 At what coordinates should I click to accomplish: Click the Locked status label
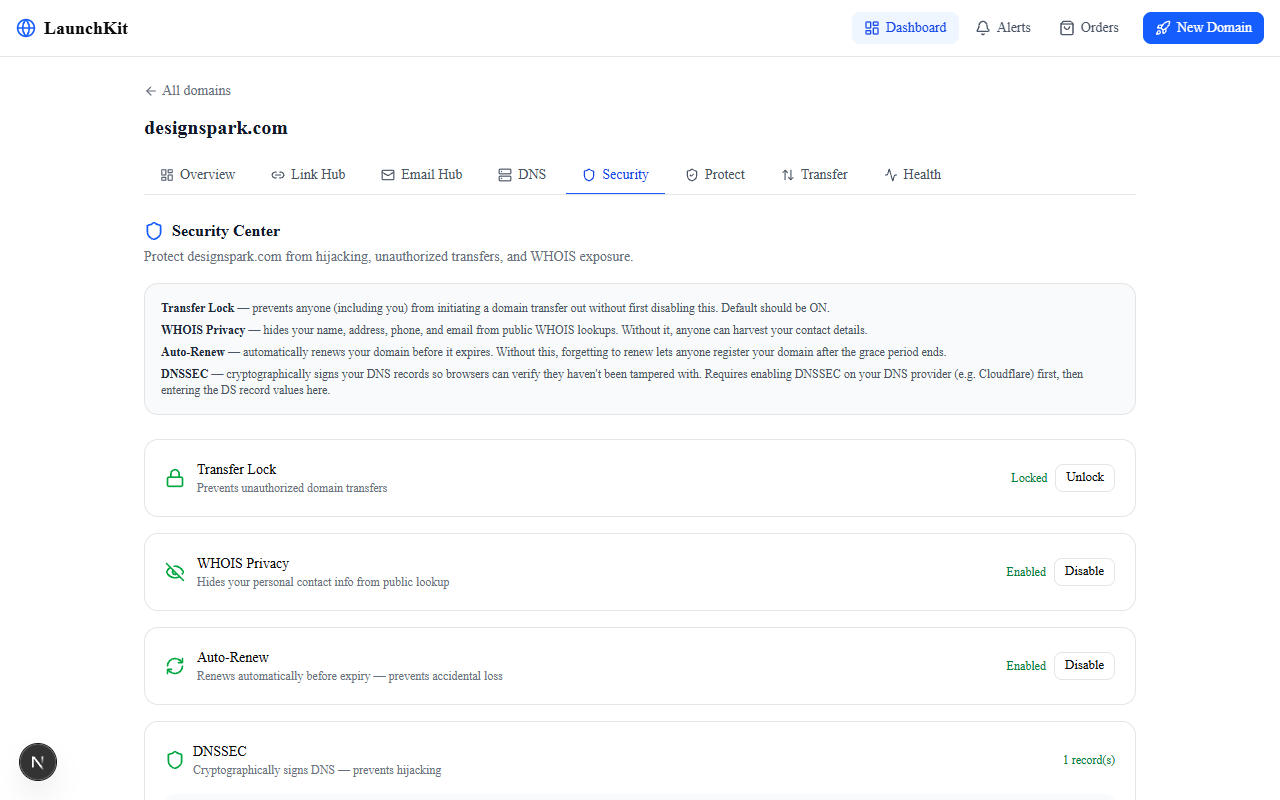[1029, 478]
